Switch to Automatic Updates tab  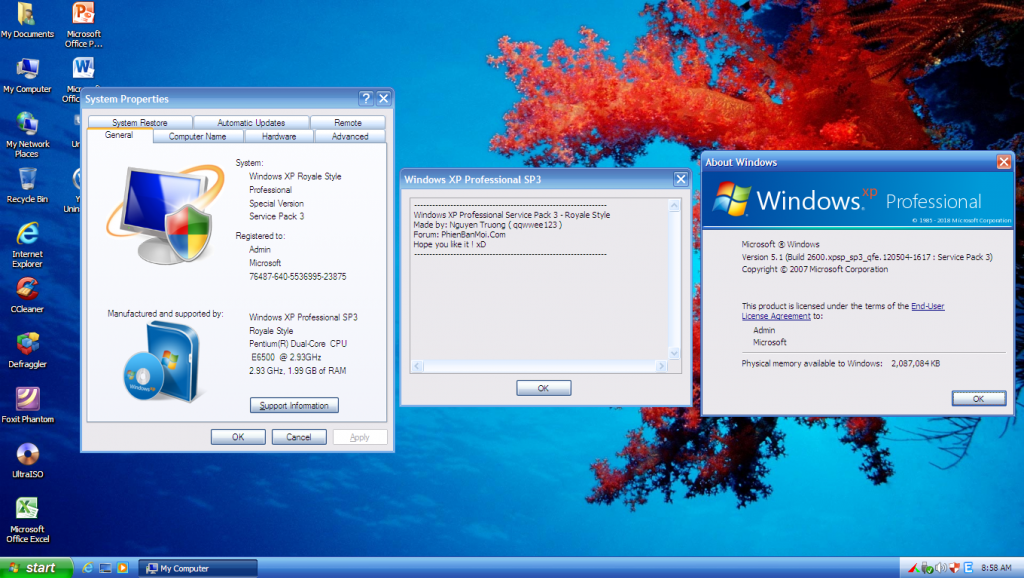point(251,122)
